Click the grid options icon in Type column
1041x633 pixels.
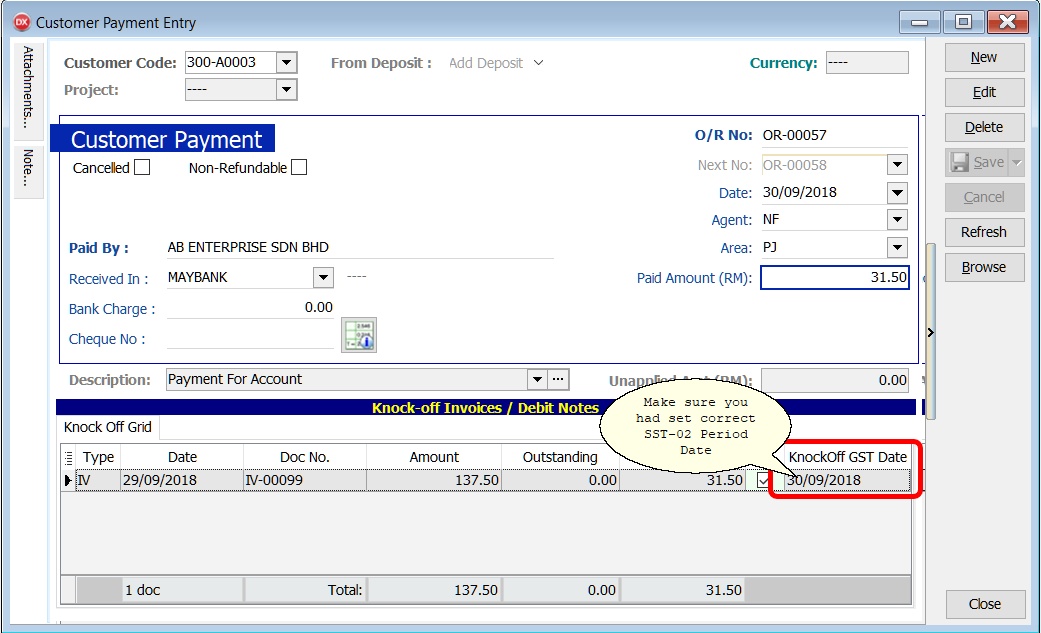(x=67, y=456)
